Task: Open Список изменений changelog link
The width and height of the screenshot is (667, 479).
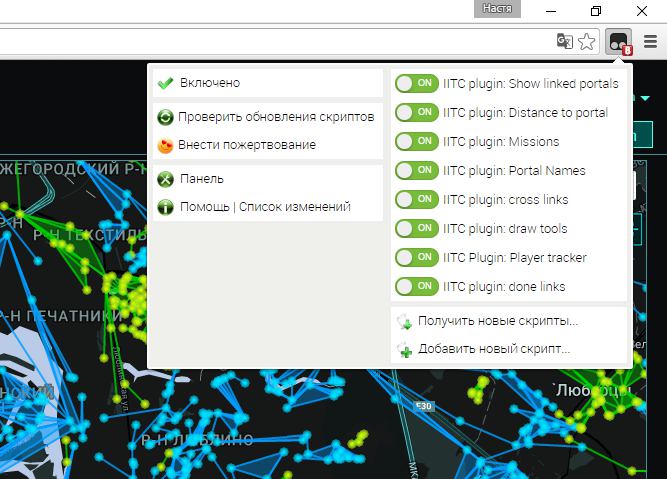Action: [295, 207]
